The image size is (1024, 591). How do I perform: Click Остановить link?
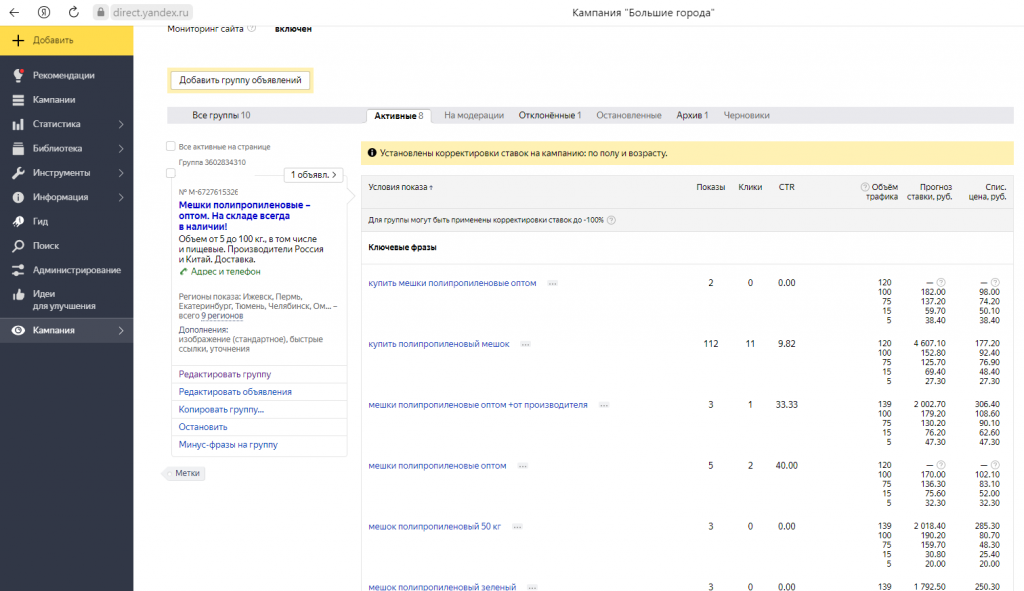click(203, 427)
